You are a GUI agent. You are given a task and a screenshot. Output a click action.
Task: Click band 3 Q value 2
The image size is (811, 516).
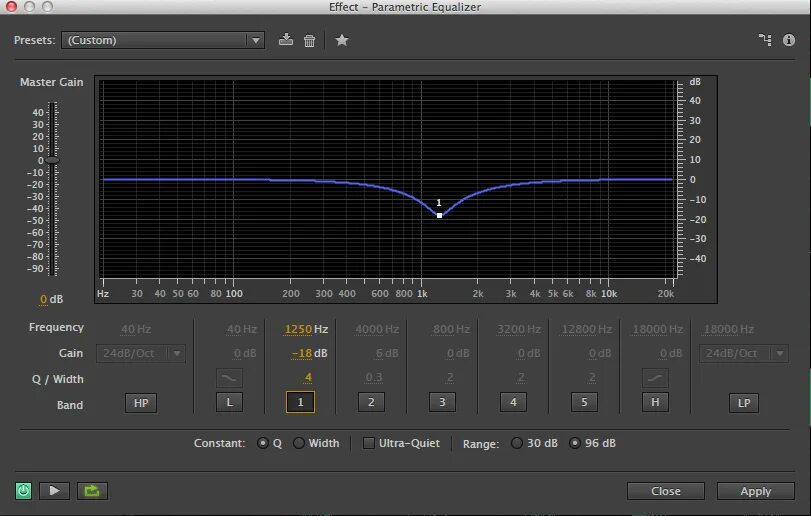(x=450, y=377)
